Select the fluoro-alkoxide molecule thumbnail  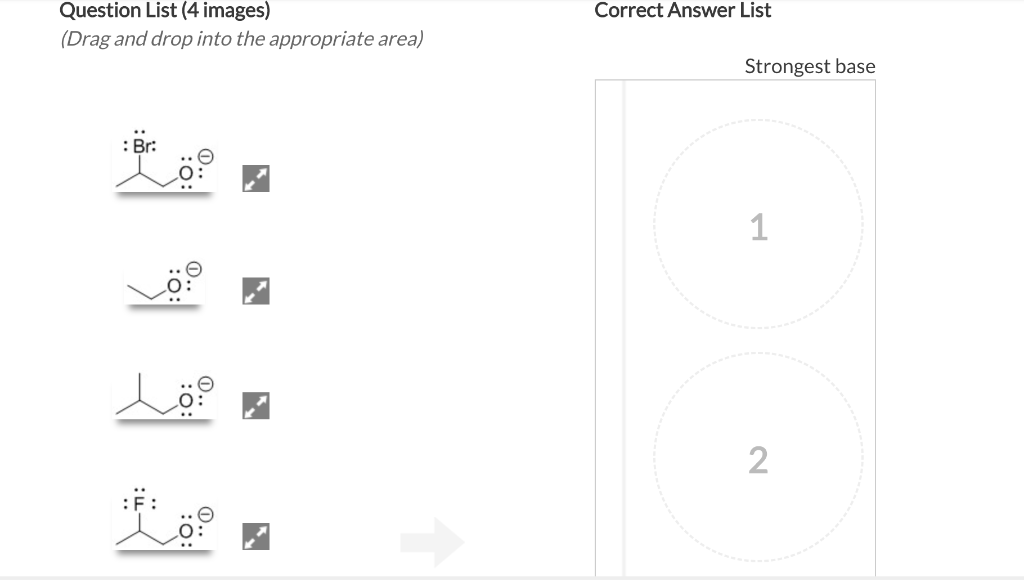[163, 528]
